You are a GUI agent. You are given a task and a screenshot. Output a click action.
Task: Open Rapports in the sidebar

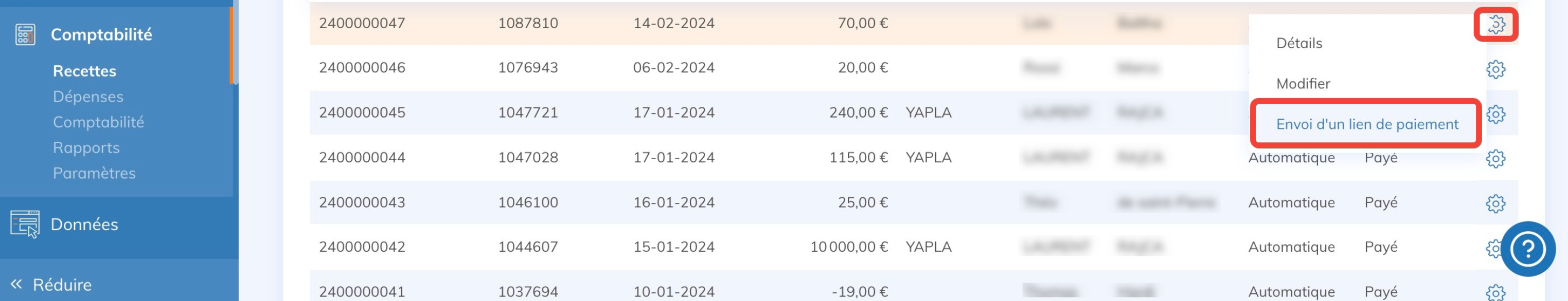click(86, 148)
